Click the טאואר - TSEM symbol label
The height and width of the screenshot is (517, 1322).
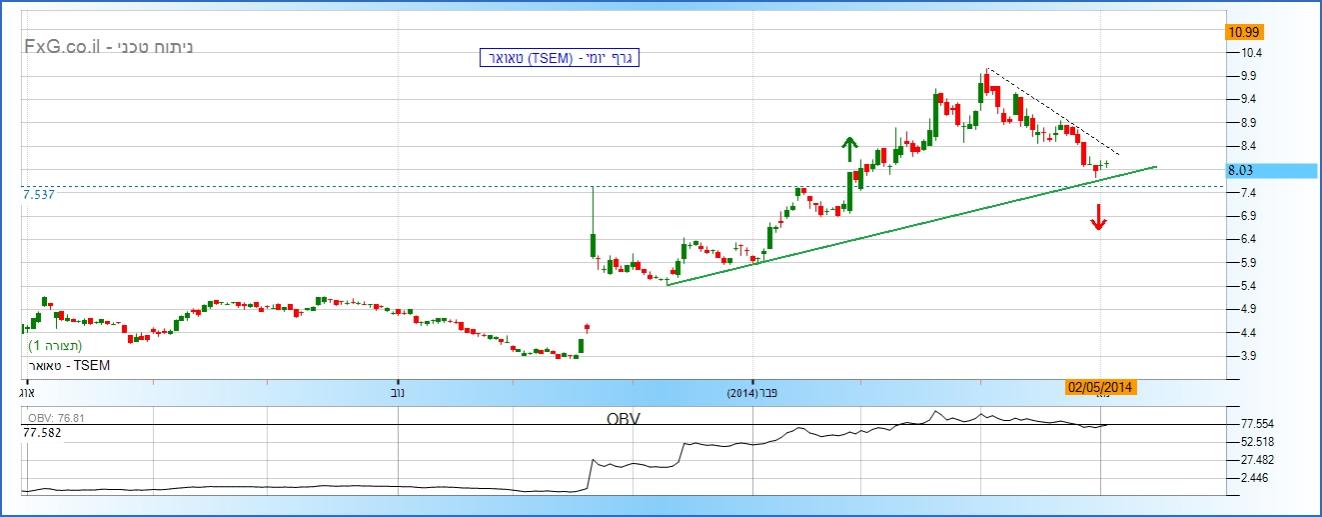[x=67, y=366]
